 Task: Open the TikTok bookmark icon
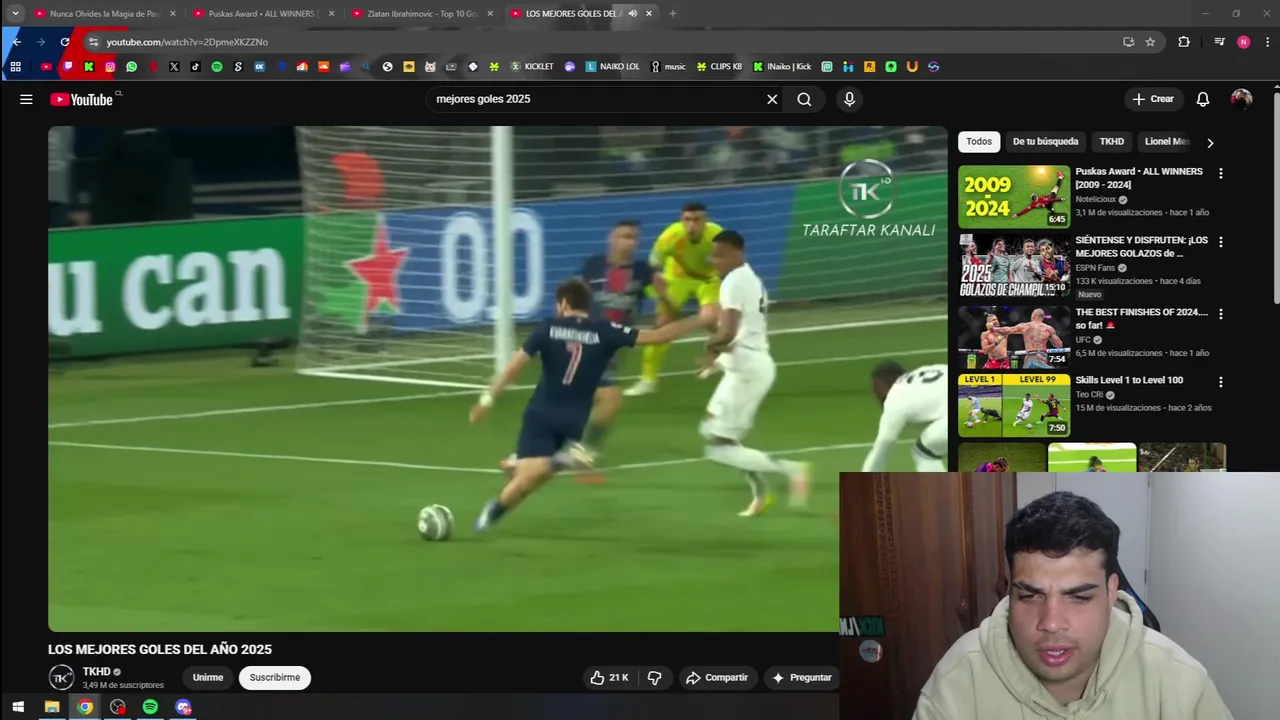pos(195,67)
